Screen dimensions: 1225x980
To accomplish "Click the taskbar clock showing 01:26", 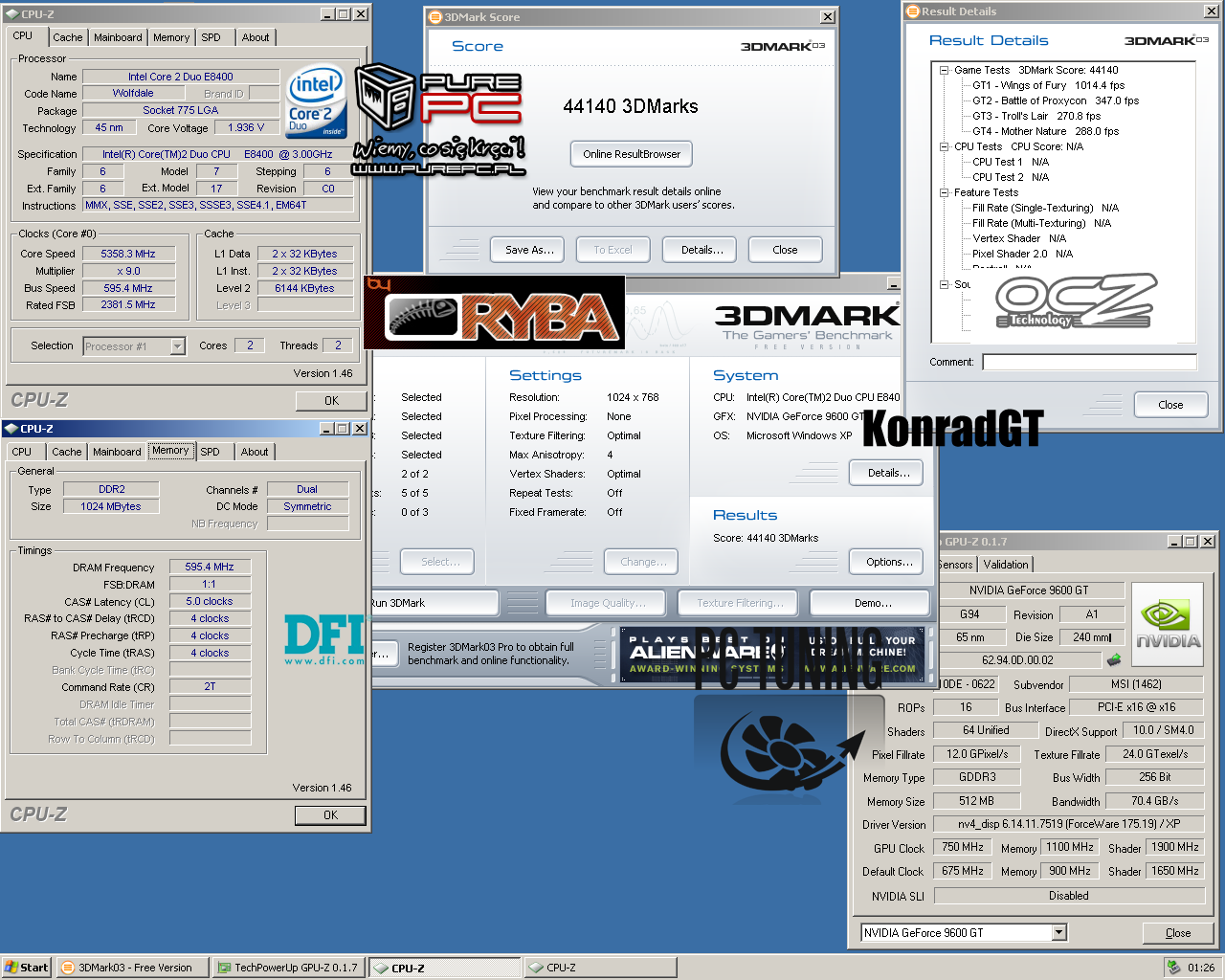I will 1201,968.
